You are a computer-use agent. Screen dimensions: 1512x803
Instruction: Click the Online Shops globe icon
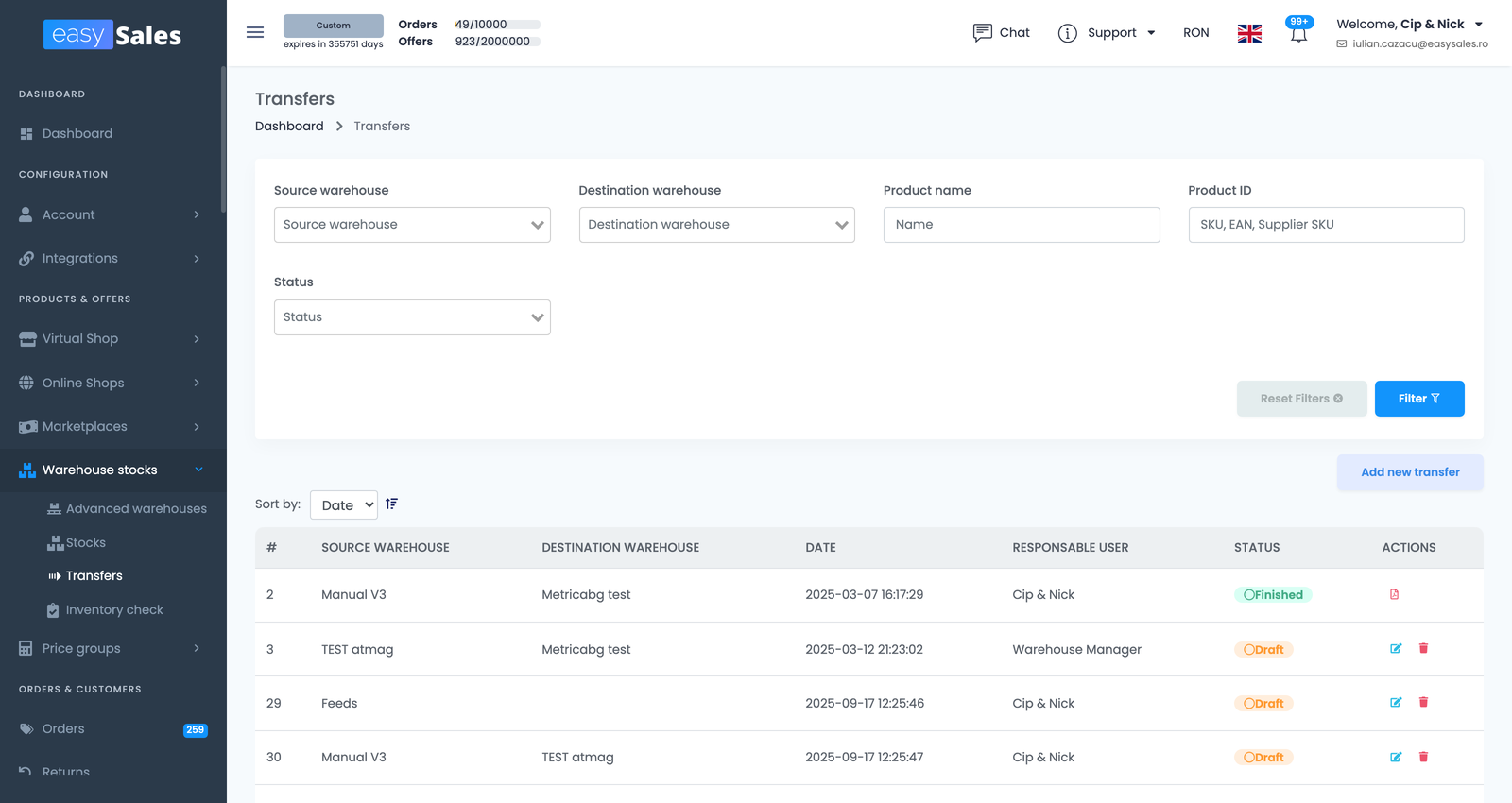26,383
